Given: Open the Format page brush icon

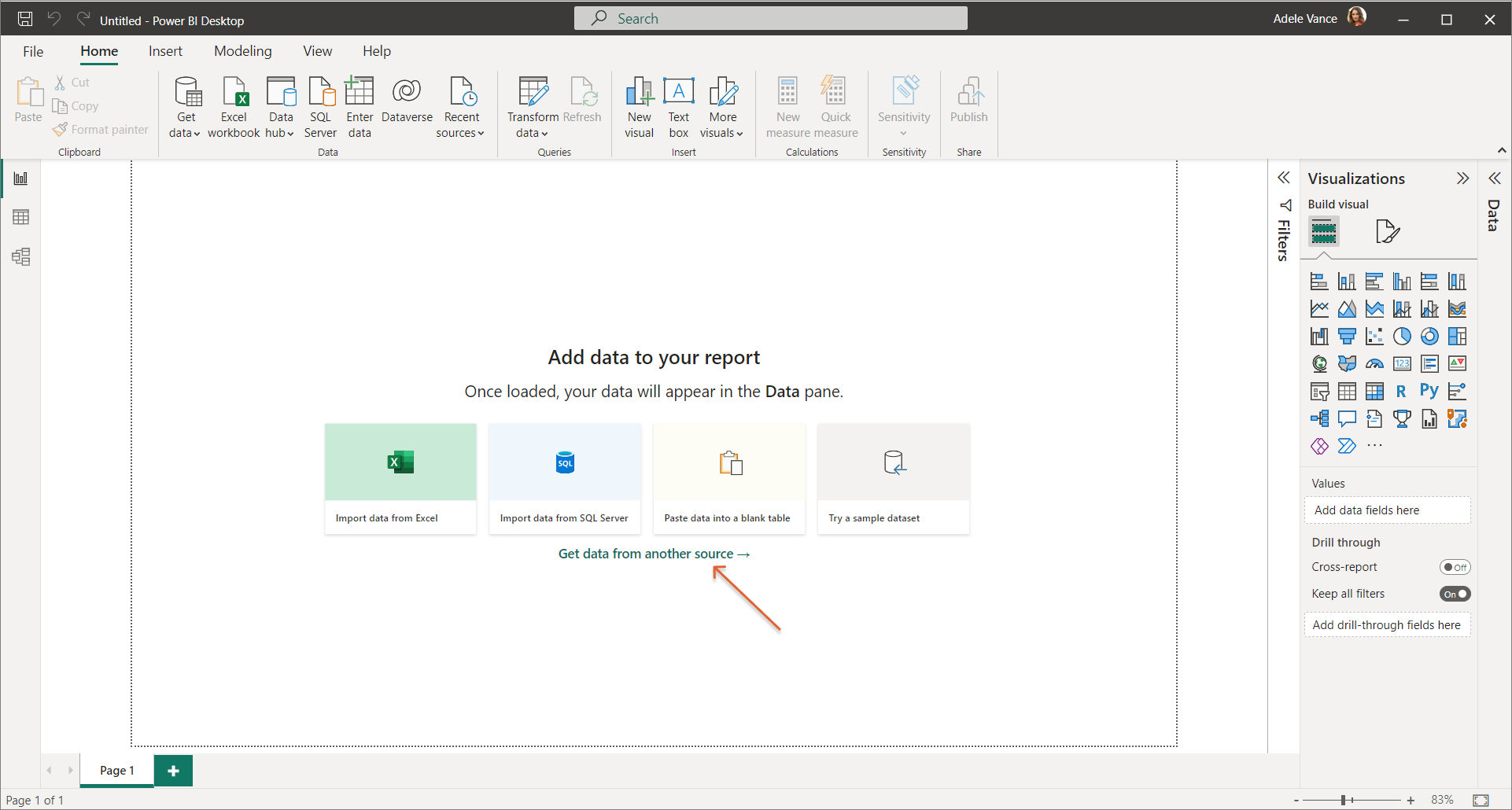Looking at the screenshot, I should tap(1388, 231).
